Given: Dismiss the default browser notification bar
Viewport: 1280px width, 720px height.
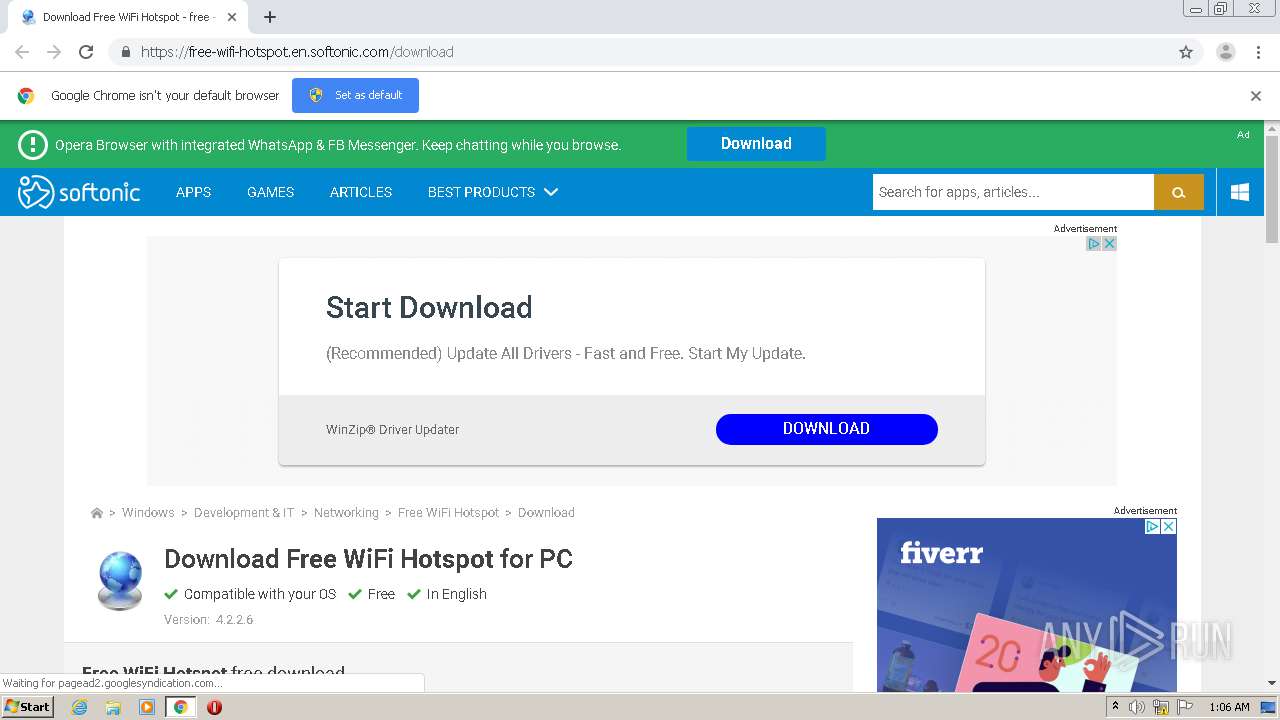Looking at the screenshot, I should click(x=1256, y=96).
